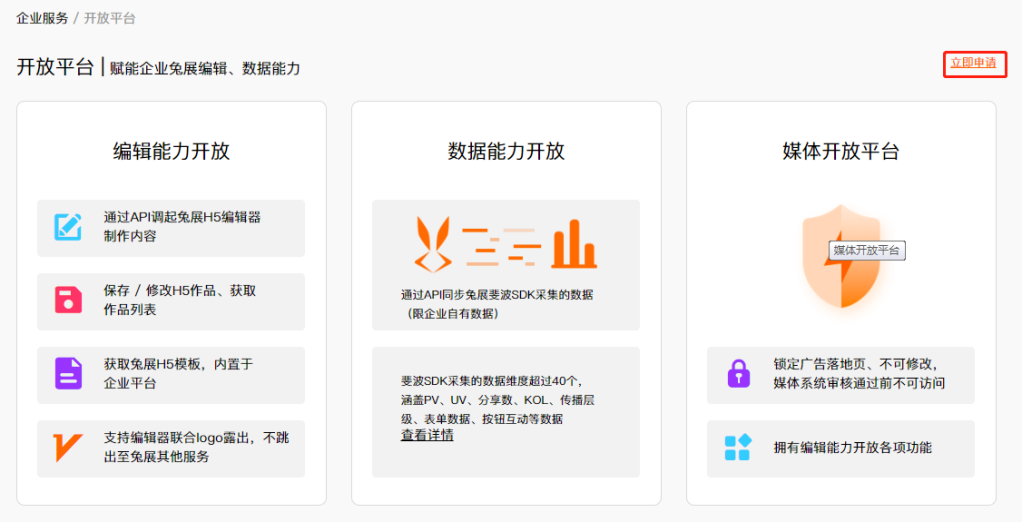Click the 数据能力开放 card heading

click(506, 151)
